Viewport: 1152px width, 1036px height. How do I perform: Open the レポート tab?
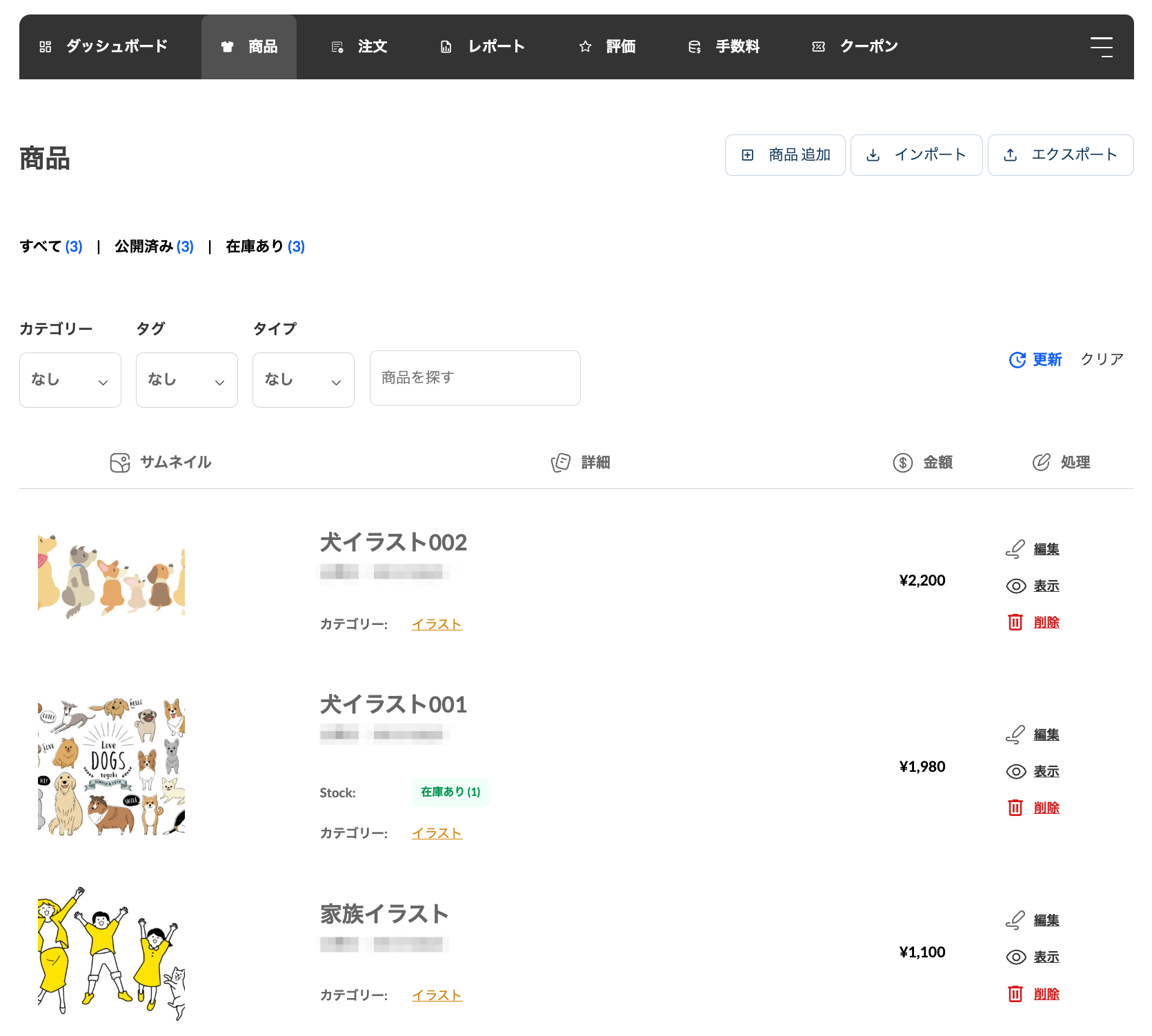483,47
